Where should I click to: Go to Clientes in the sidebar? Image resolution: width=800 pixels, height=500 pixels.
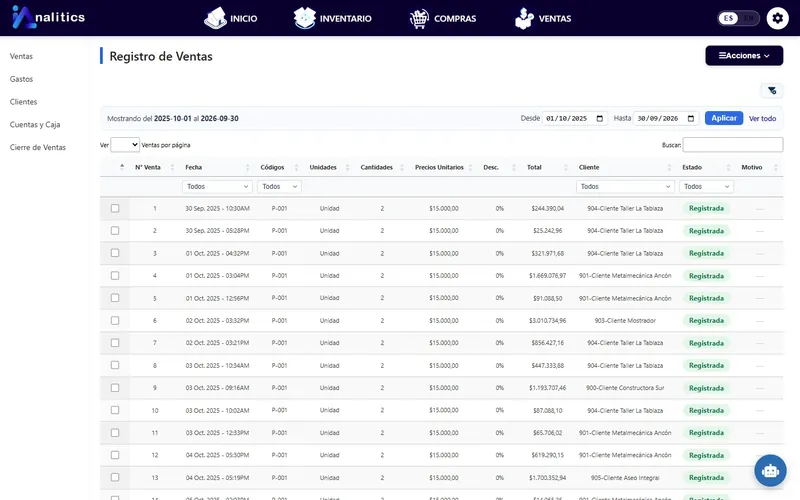[x=23, y=102]
